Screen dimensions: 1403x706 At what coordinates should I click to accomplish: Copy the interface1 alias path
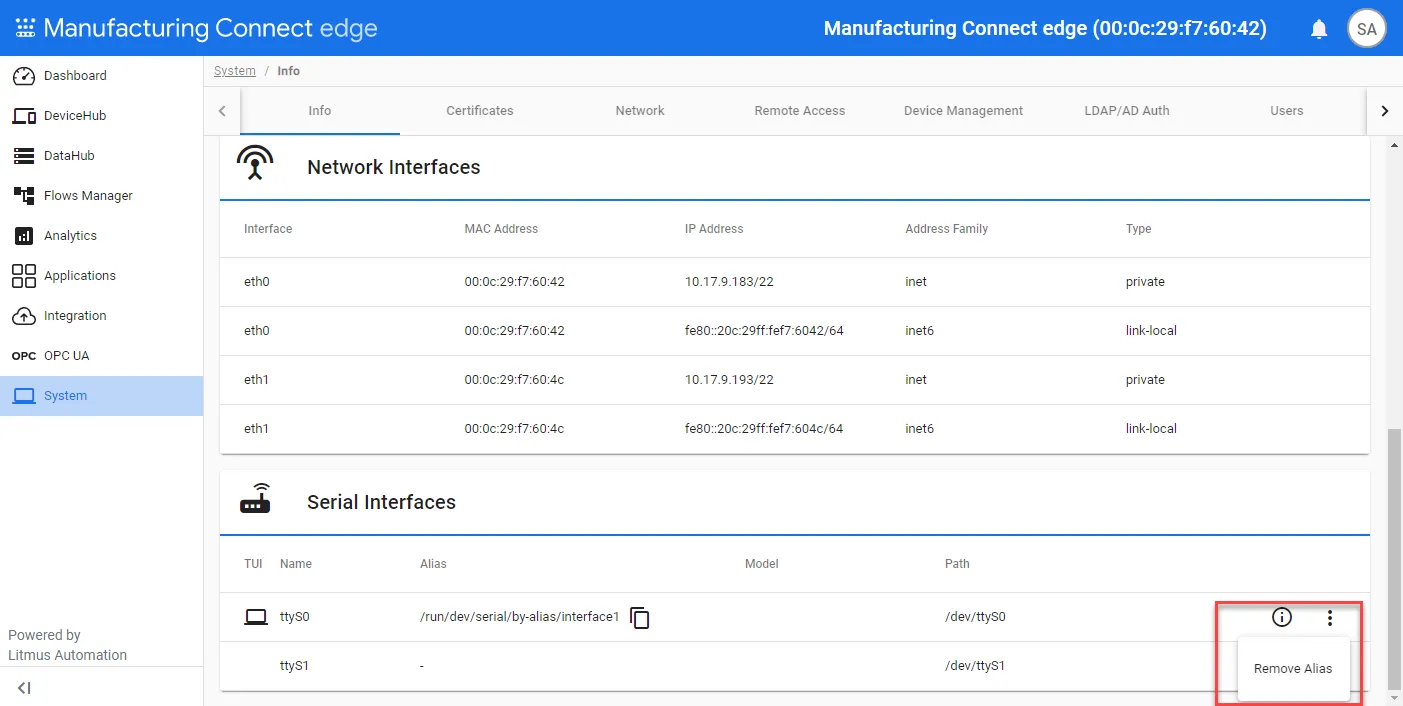(x=640, y=618)
